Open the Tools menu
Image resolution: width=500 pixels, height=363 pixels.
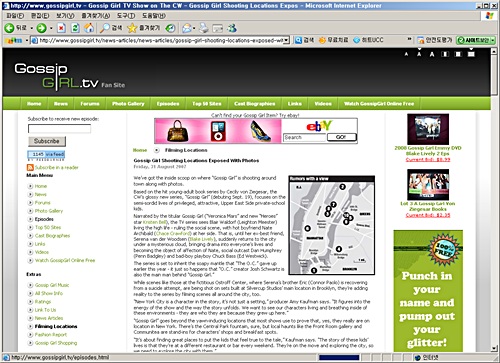tap(126, 16)
